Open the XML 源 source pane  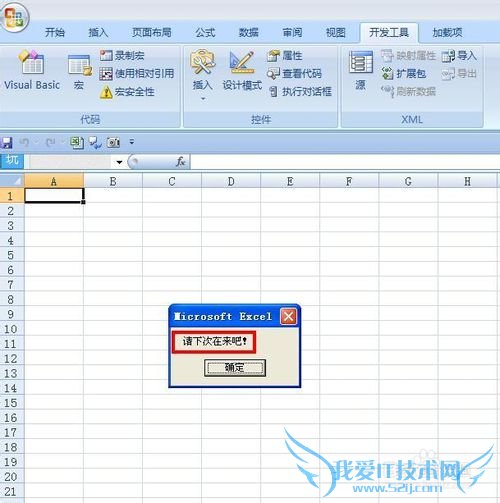[360, 71]
